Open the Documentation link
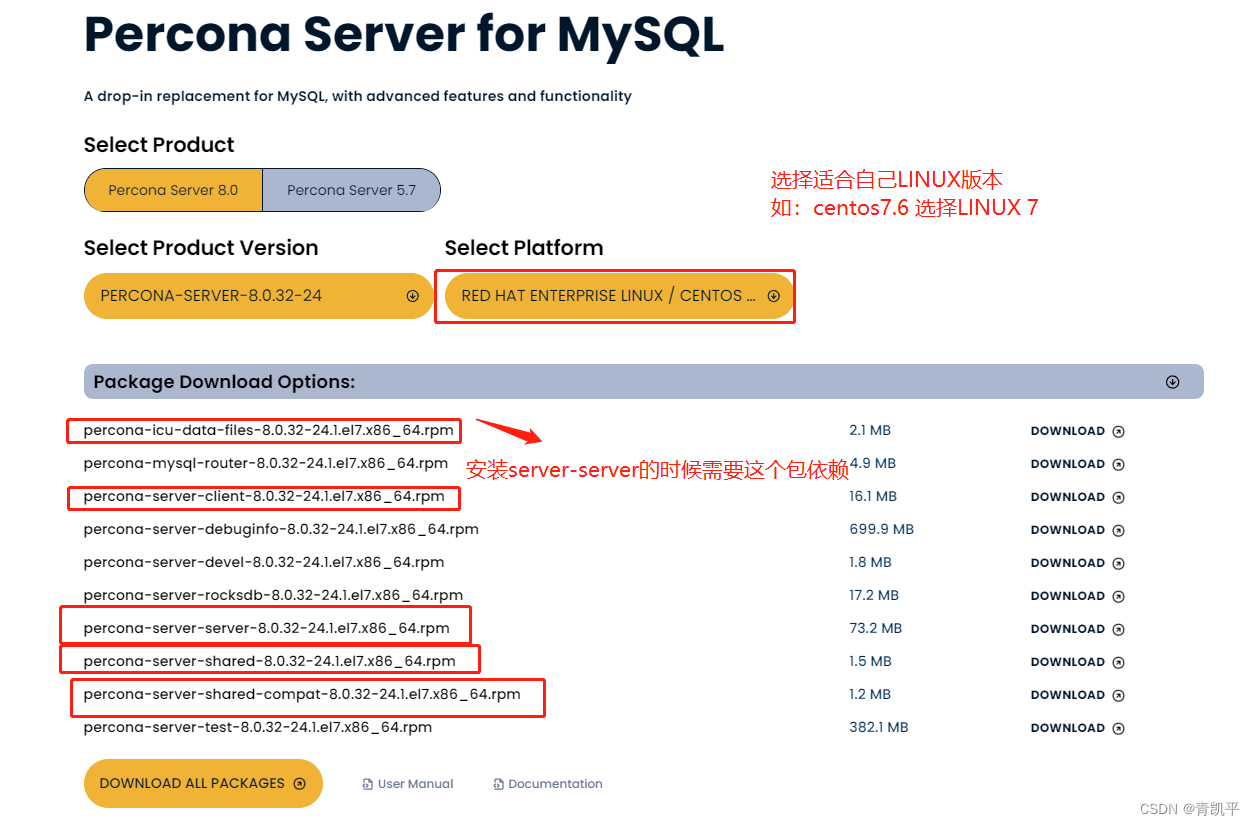 [x=555, y=784]
